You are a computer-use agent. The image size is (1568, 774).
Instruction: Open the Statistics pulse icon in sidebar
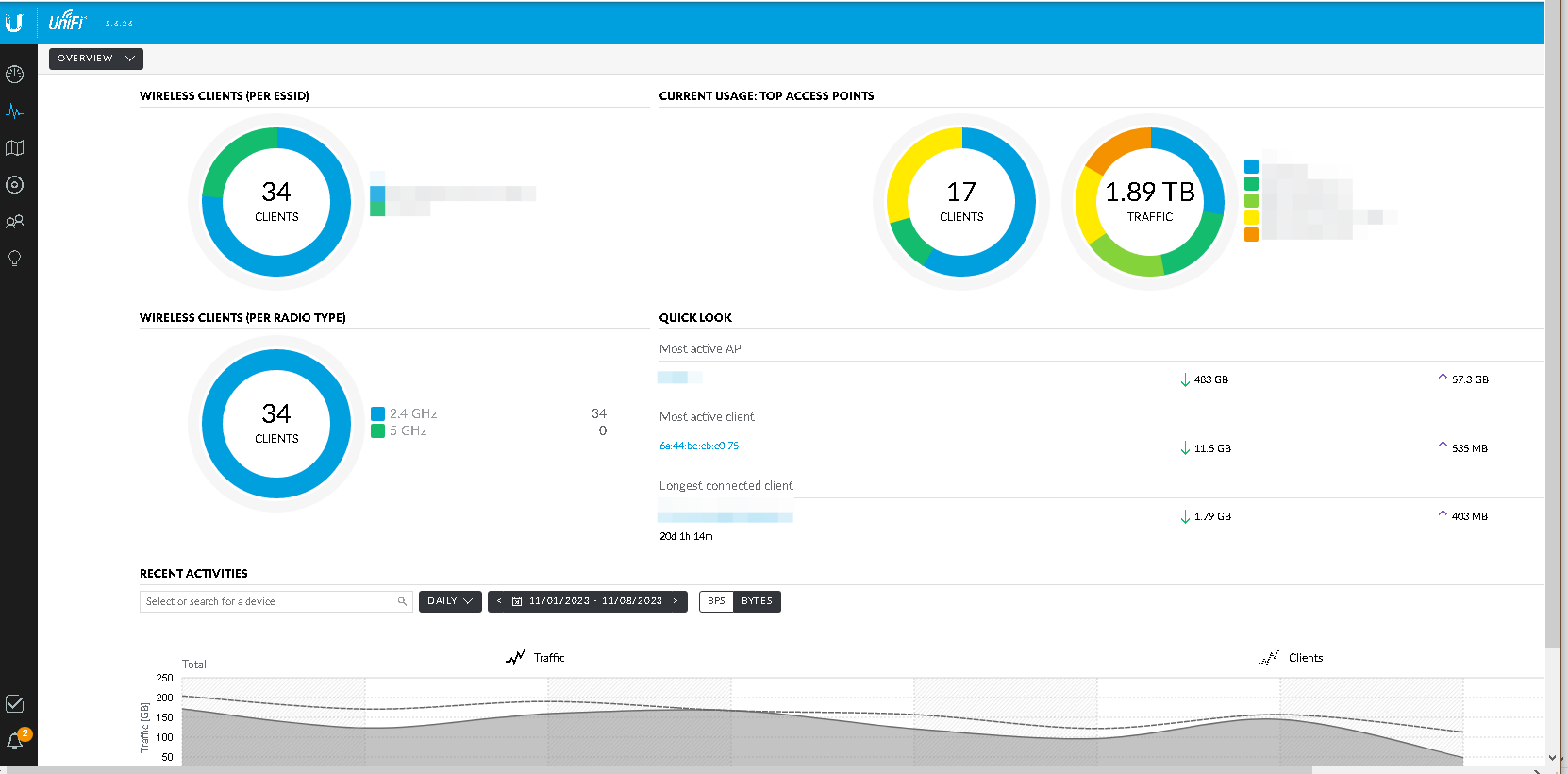click(14, 110)
